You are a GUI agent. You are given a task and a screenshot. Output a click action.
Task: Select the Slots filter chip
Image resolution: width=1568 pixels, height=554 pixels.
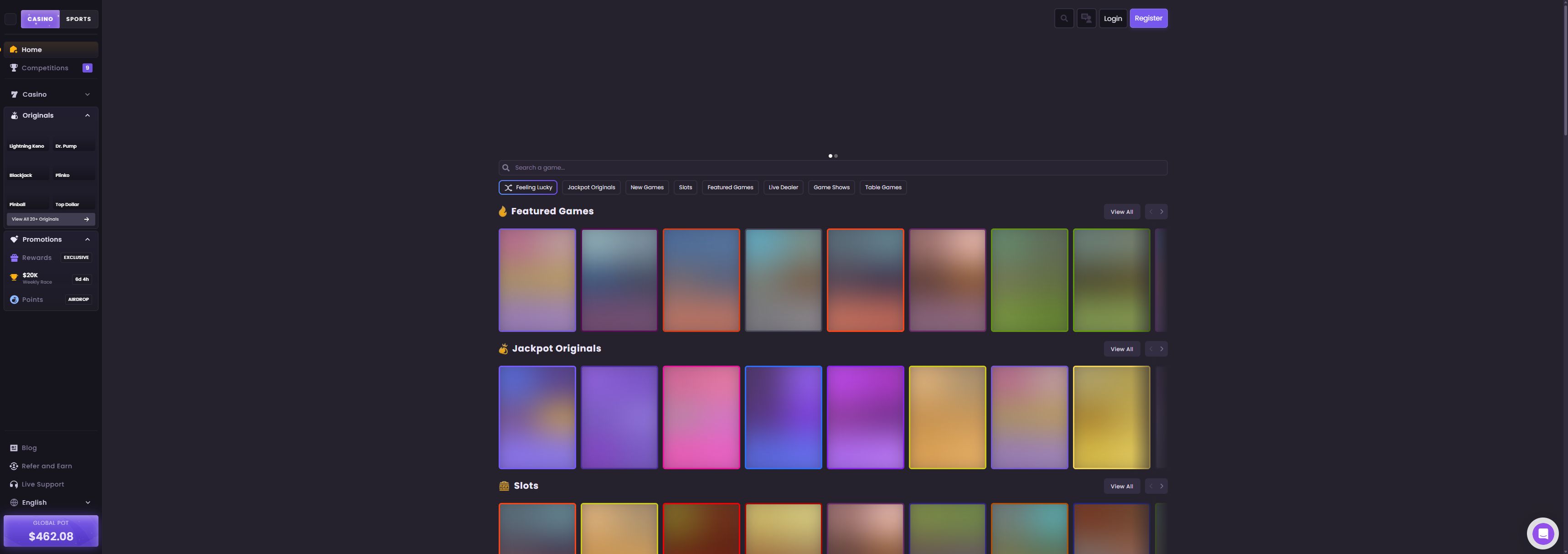(x=686, y=187)
